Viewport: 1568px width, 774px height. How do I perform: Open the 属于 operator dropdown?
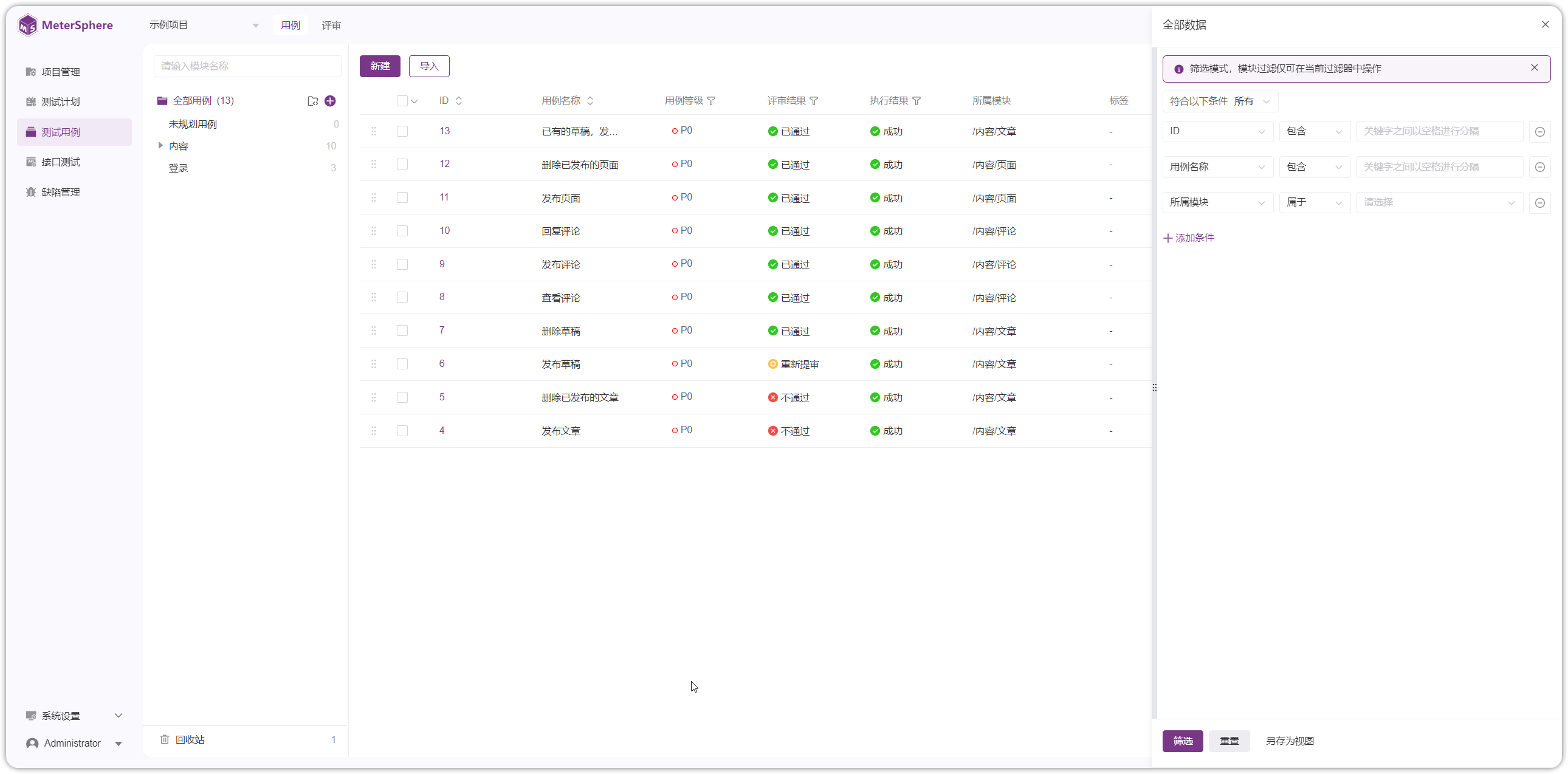coord(1315,203)
